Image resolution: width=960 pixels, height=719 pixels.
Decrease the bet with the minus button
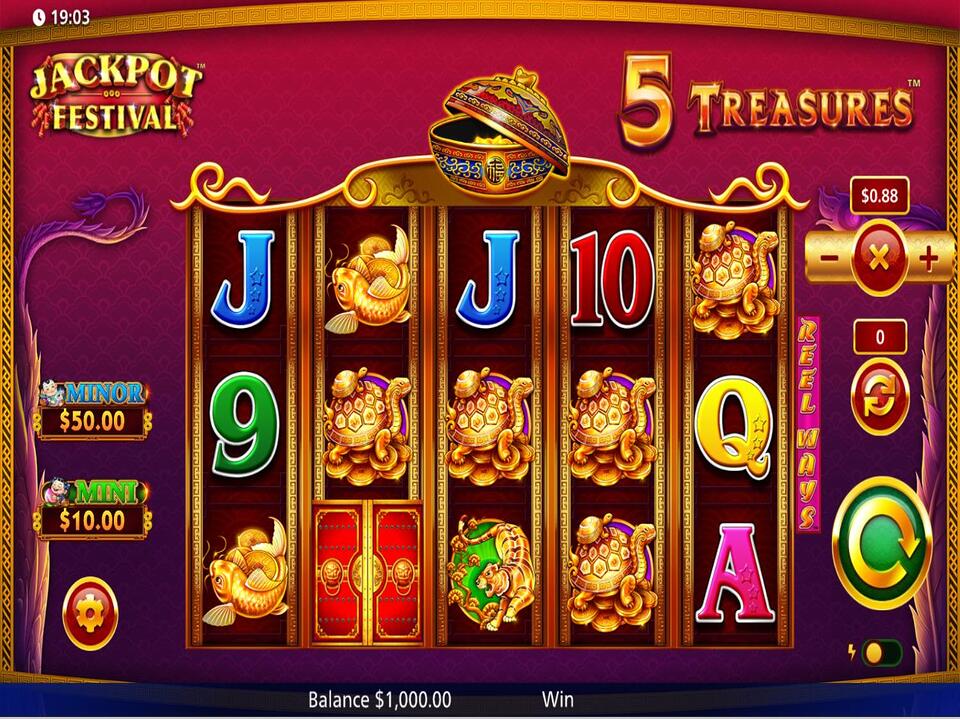pos(828,258)
